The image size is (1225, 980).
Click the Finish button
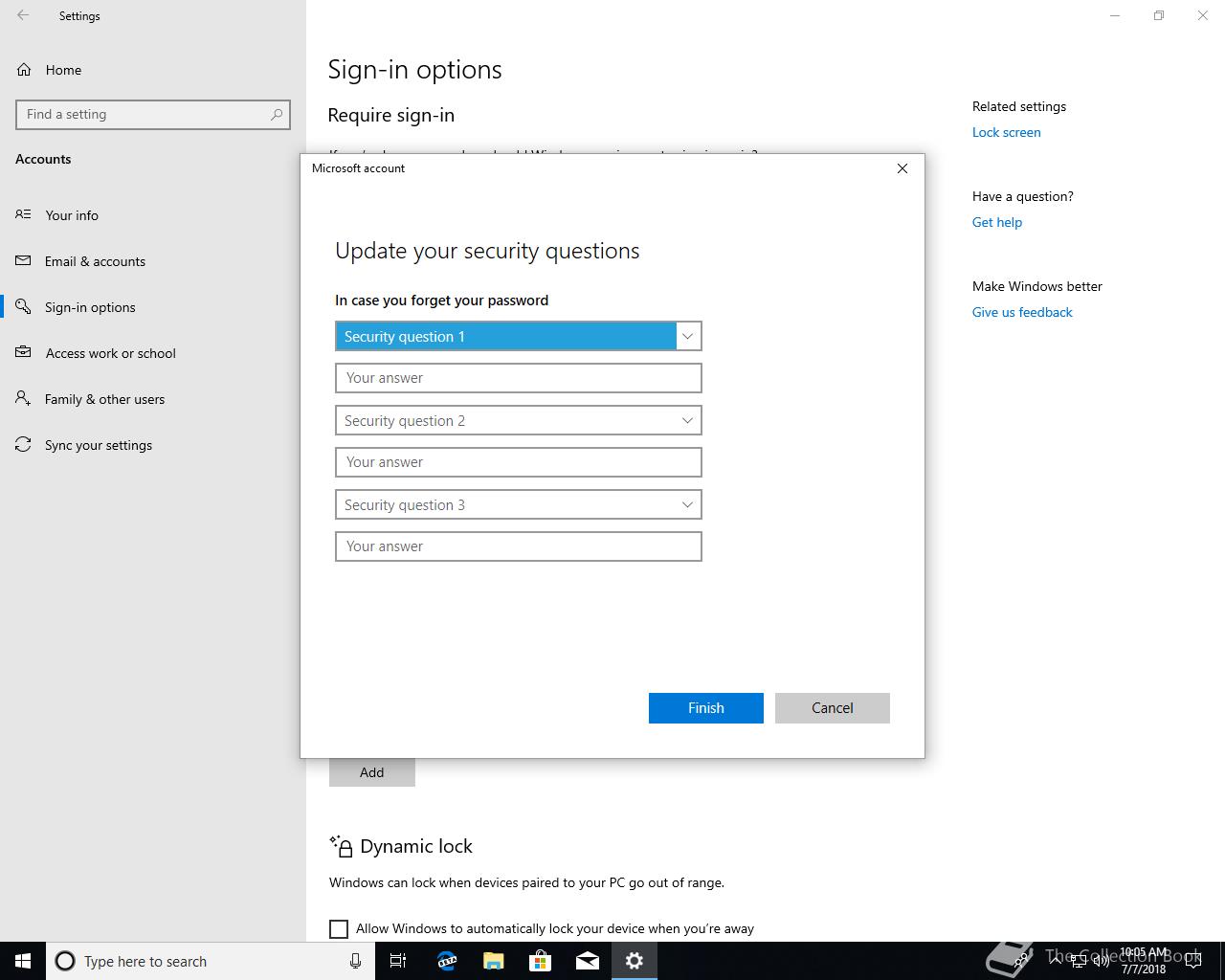click(x=706, y=708)
